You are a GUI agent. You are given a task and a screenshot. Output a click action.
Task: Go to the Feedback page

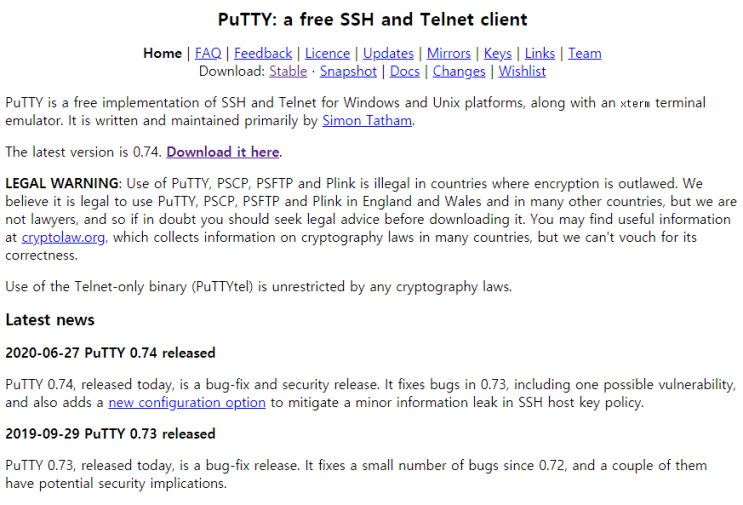263,54
